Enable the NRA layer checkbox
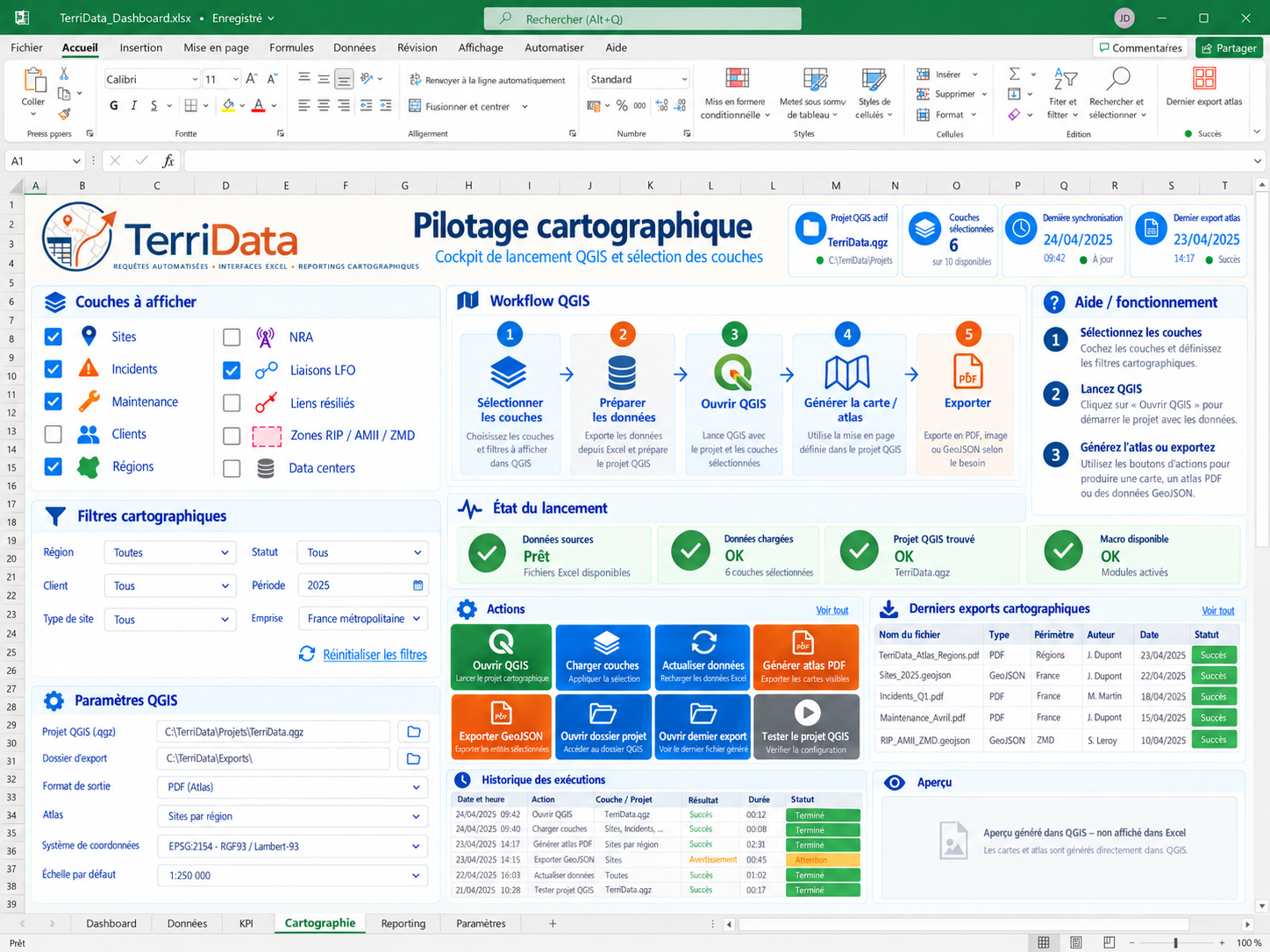 [x=232, y=337]
